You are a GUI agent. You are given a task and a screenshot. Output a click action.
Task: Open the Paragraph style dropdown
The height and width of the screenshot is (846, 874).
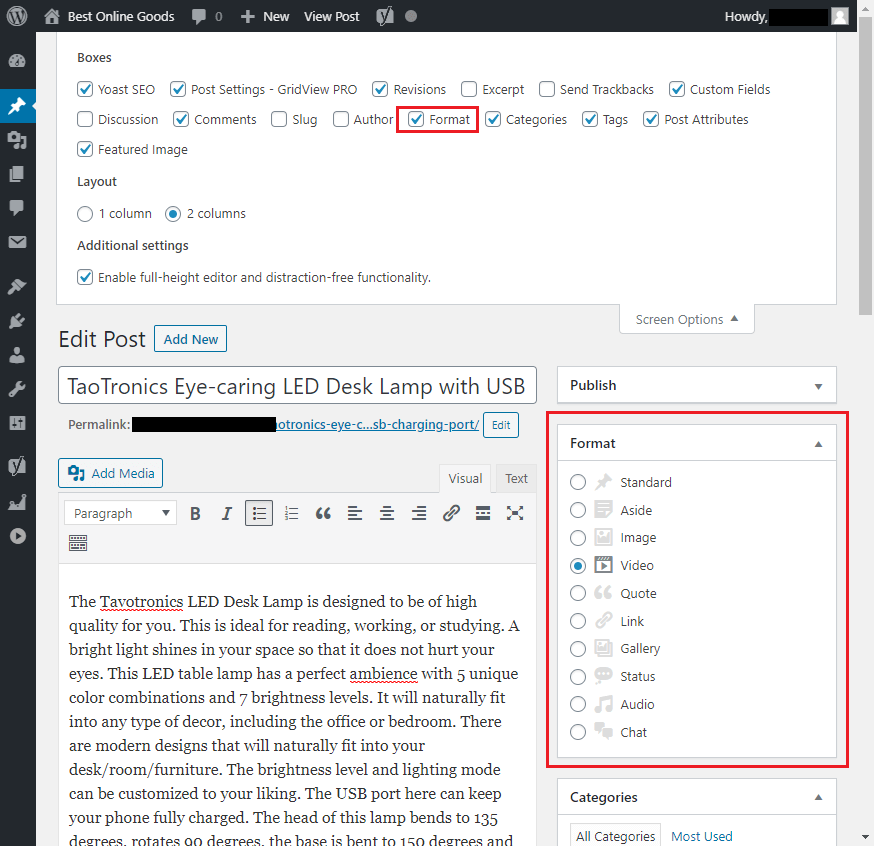(x=120, y=513)
